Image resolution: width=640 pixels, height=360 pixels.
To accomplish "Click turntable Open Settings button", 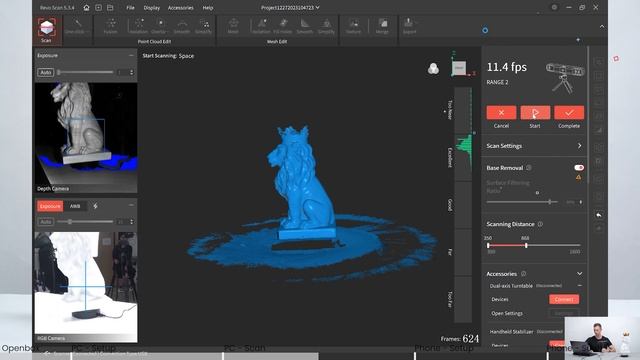I will pos(564,313).
